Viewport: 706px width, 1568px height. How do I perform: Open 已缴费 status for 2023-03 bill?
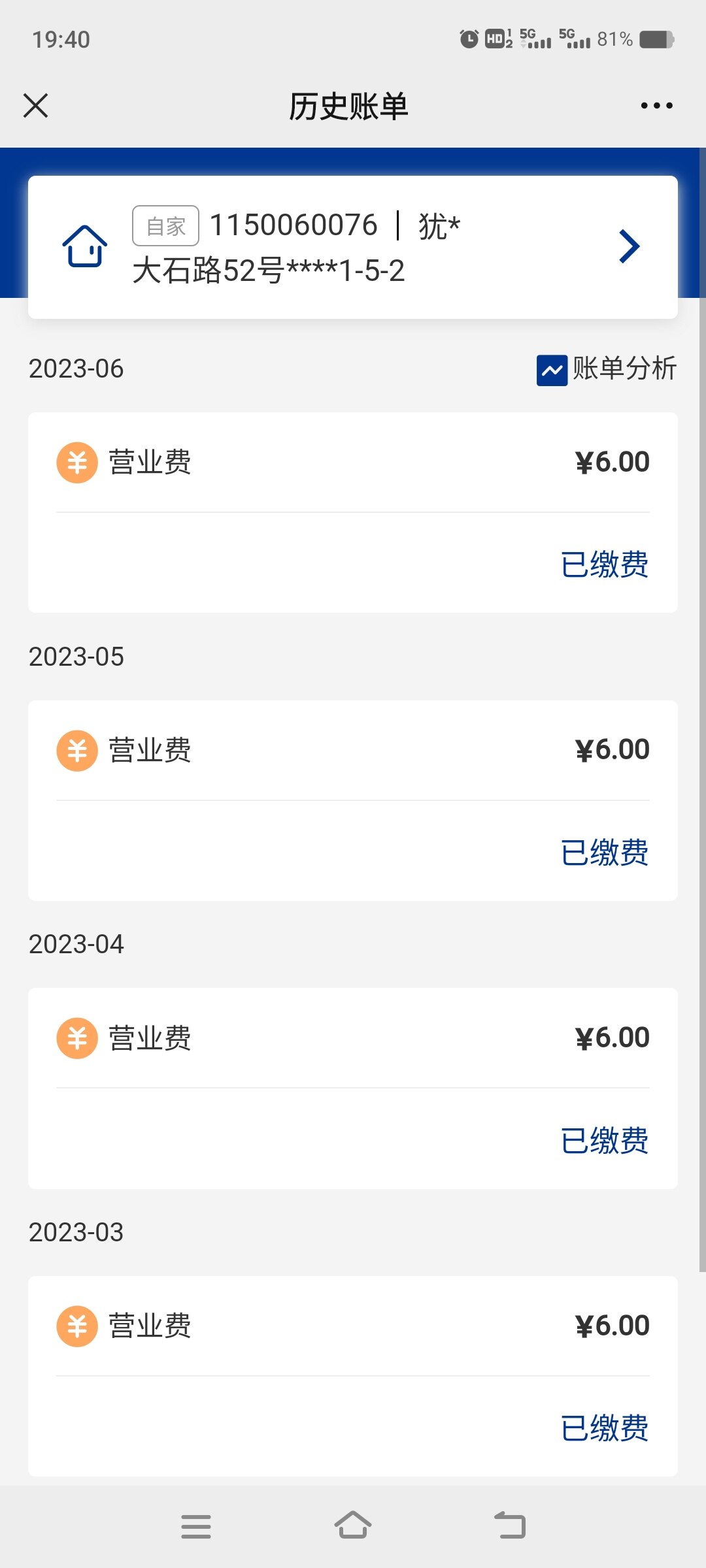(605, 1428)
